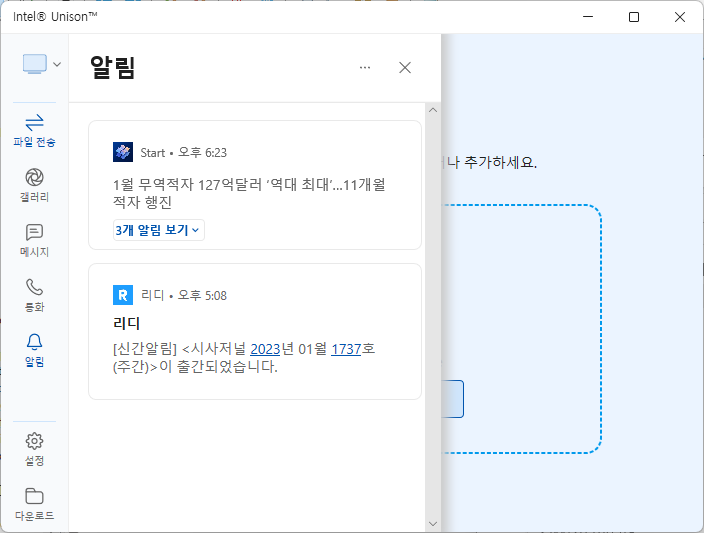
Task: Open the 통화 calls section
Action: click(x=34, y=295)
